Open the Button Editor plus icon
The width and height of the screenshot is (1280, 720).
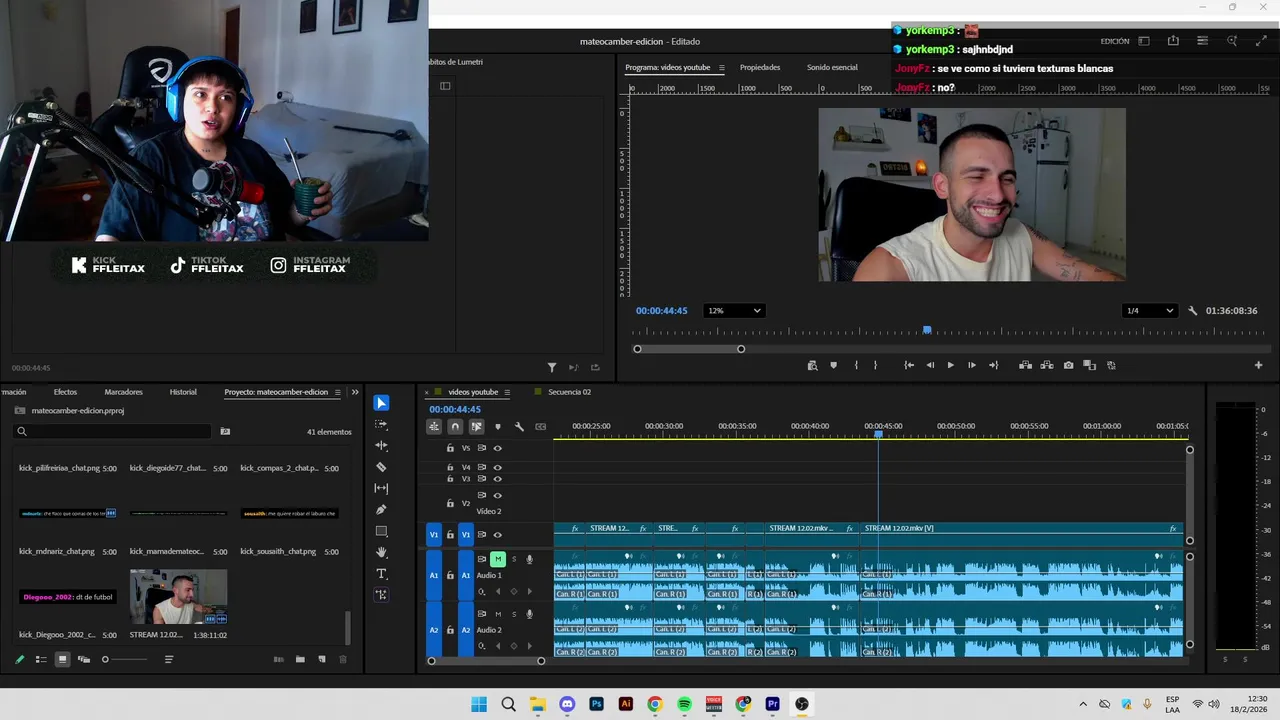point(1258,365)
